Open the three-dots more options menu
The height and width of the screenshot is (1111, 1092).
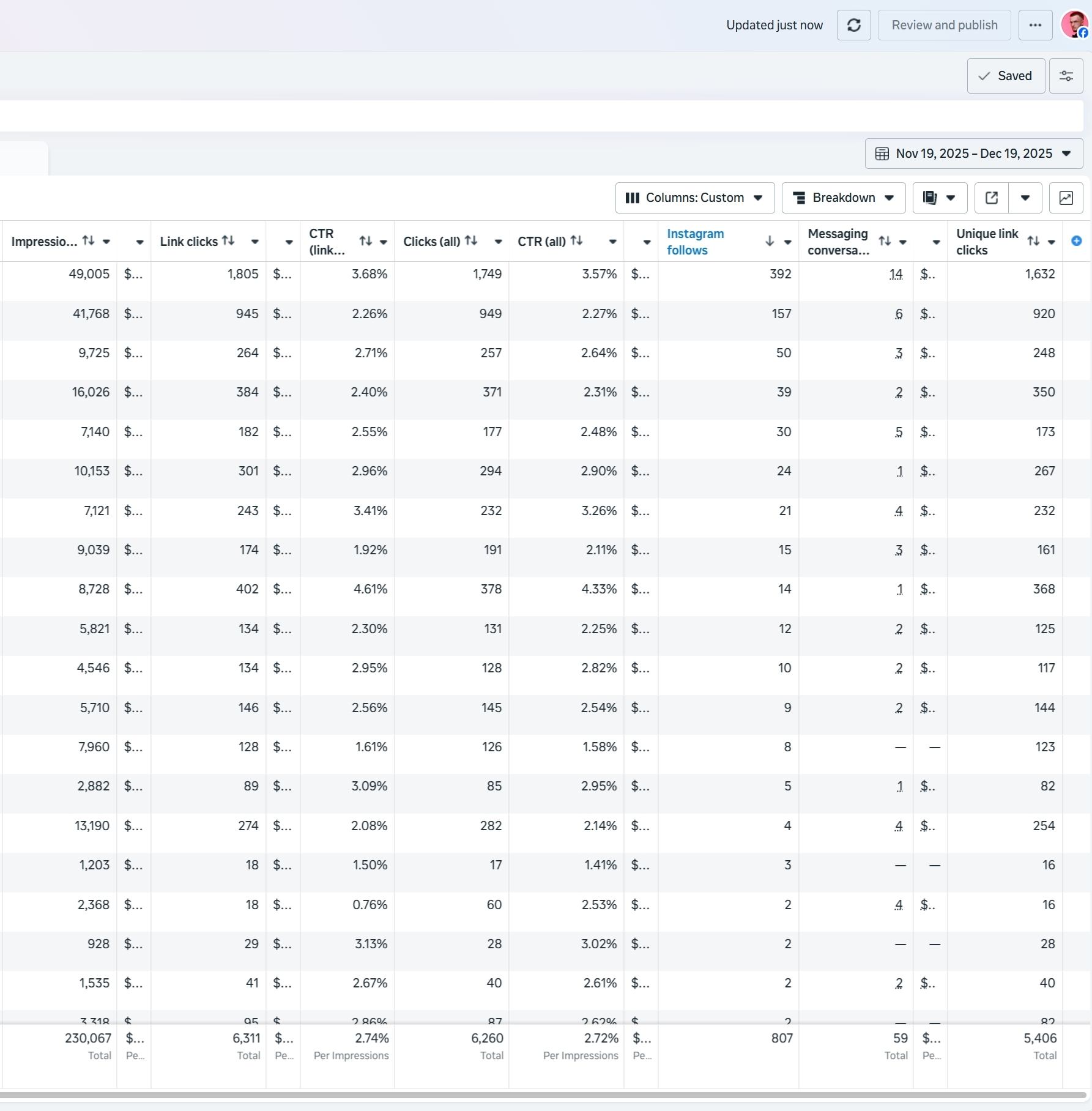tap(1035, 25)
